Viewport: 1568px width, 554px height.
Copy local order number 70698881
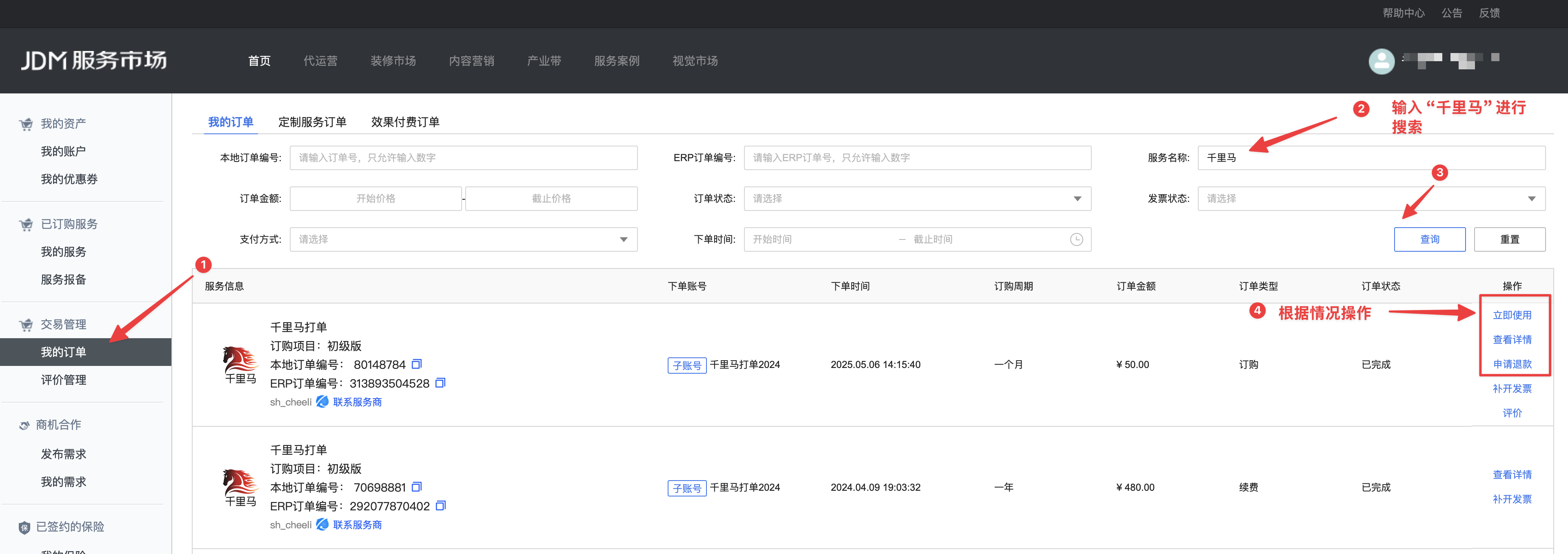416,487
